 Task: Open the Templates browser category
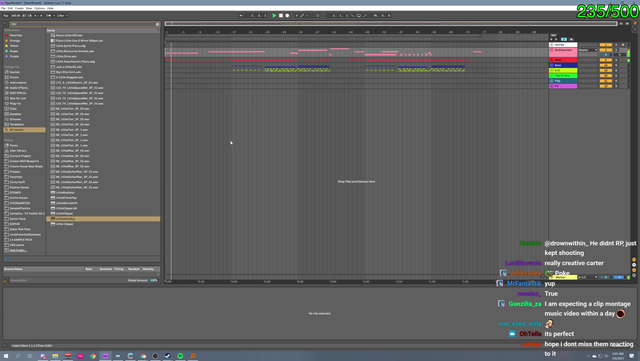pos(17,124)
